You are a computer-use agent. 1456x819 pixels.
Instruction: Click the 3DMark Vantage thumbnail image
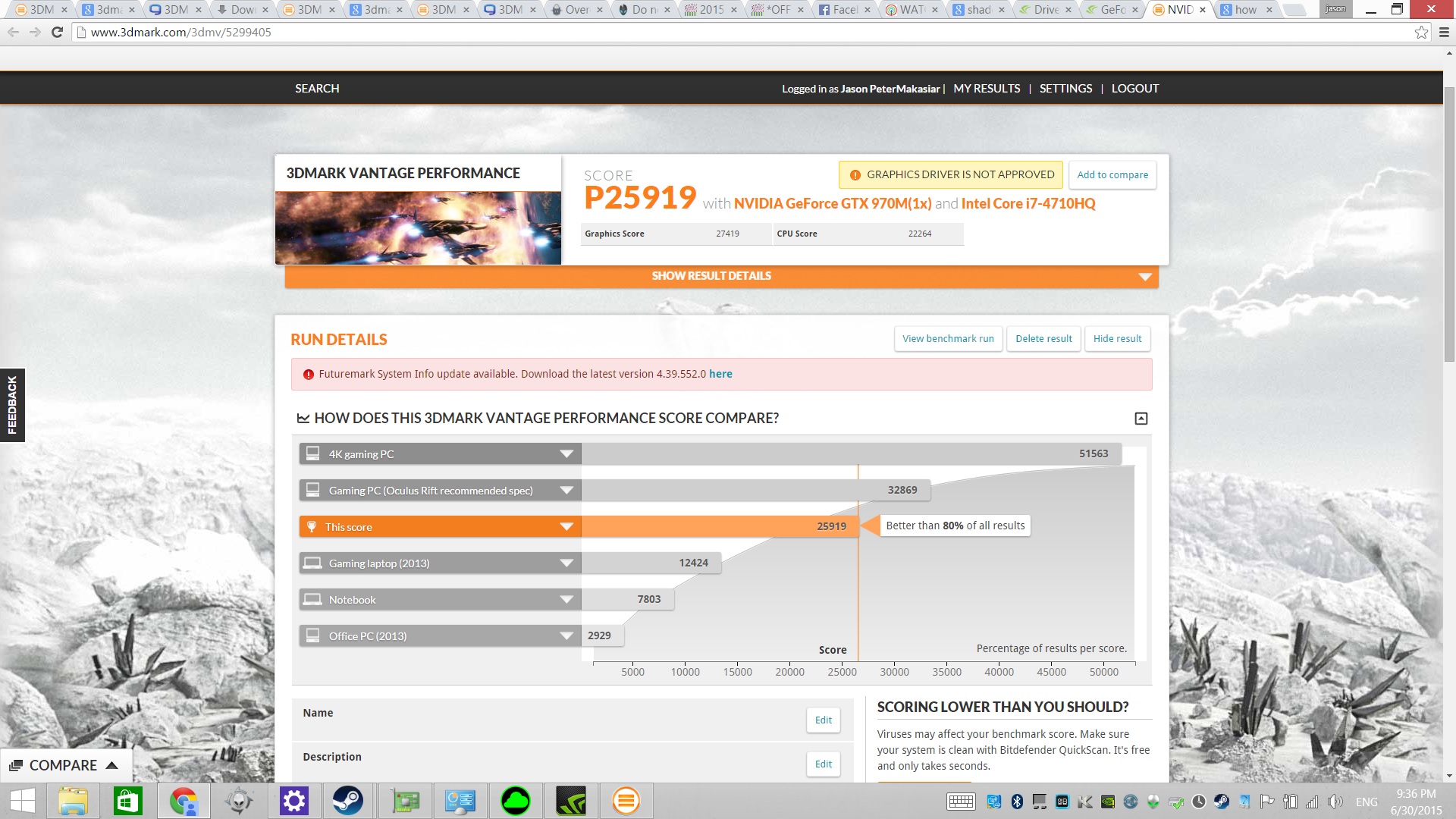pyautogui.click(x=418, y=227)
